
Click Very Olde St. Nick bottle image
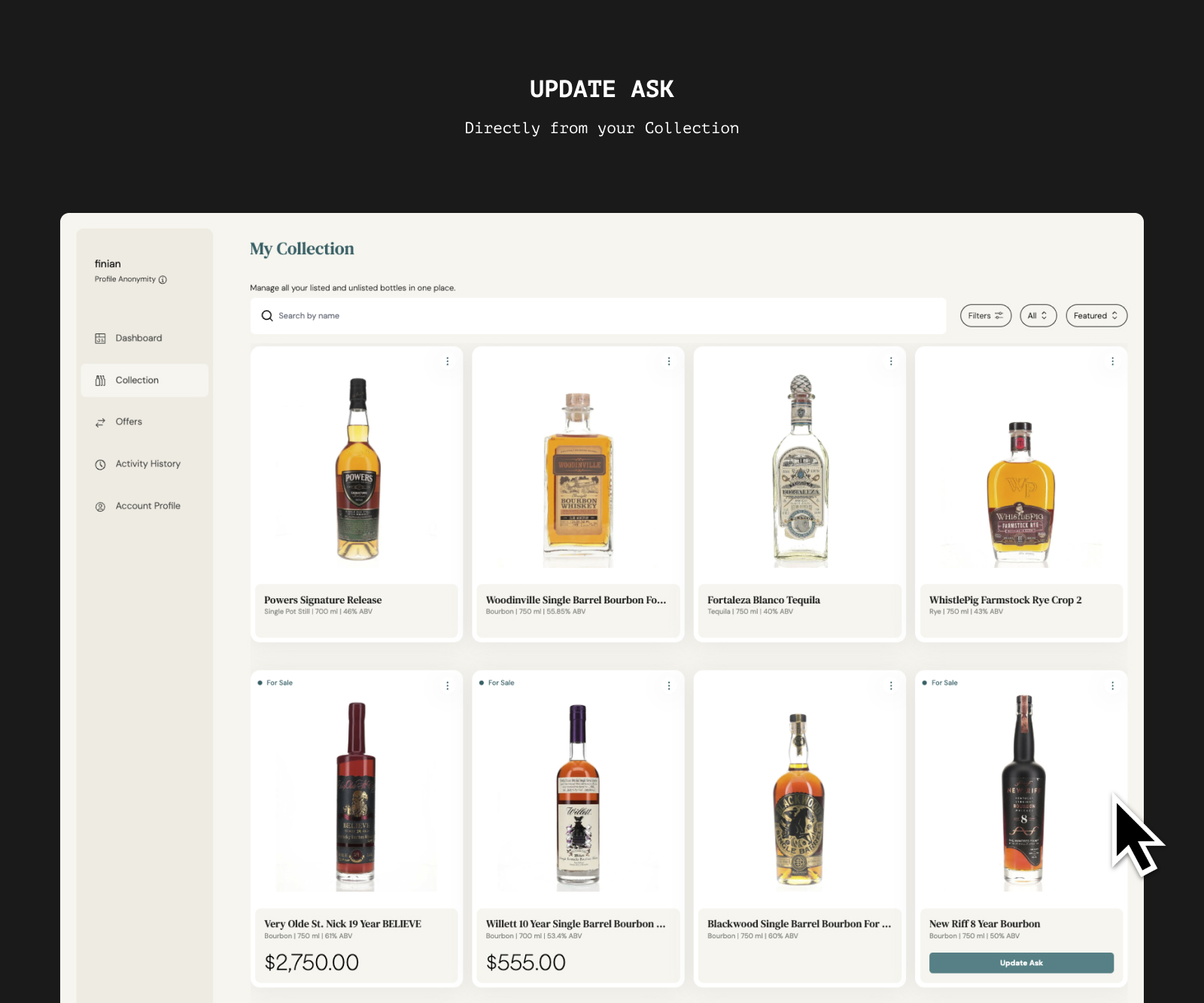tap(356, 797)
